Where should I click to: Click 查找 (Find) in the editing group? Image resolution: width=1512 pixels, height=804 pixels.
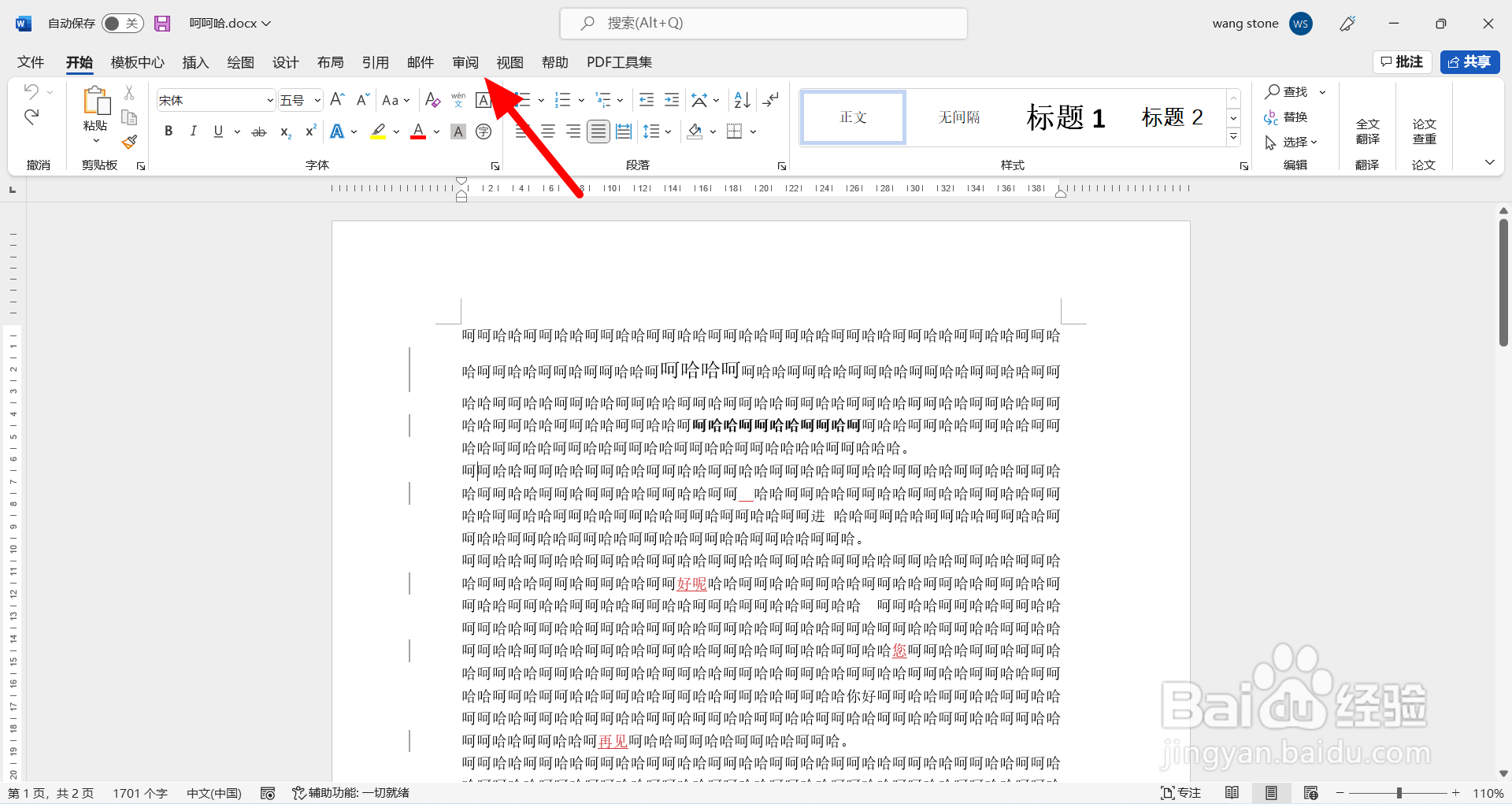point(1286,92)
